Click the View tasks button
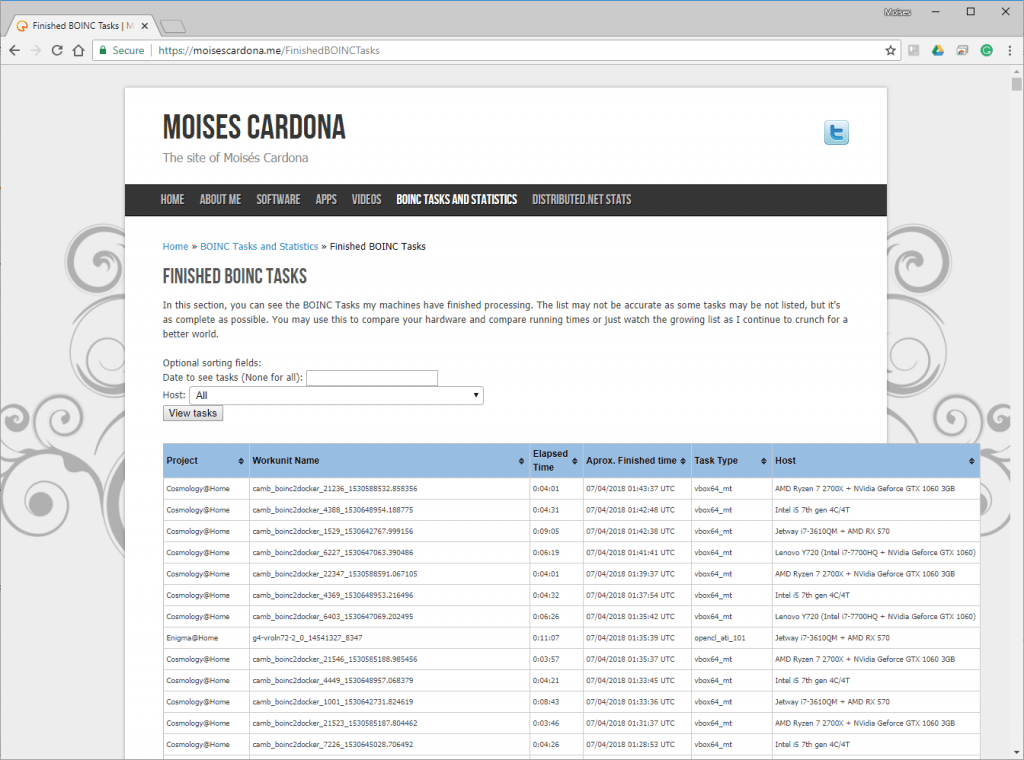Viewport: 1024px width, 760px height. point(193,413)
